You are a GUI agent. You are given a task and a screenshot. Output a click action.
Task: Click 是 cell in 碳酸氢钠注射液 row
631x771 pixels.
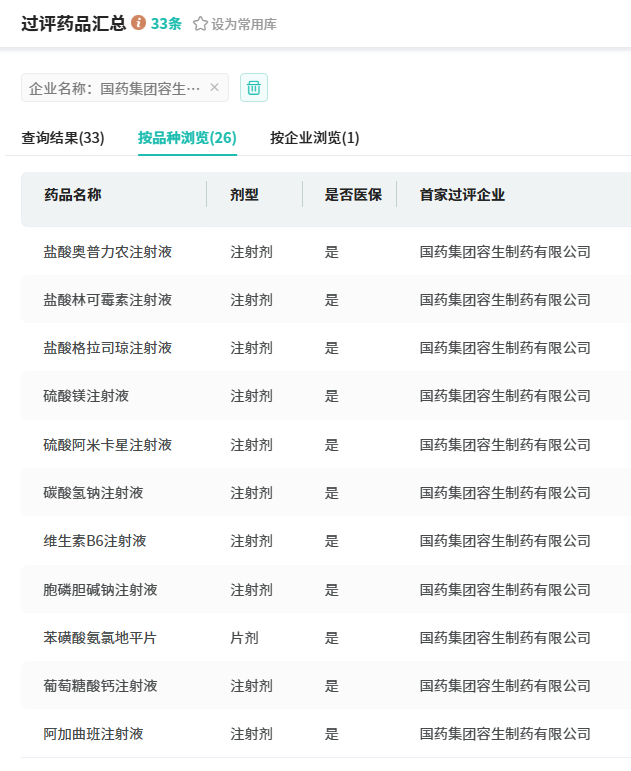click(331, 493)
